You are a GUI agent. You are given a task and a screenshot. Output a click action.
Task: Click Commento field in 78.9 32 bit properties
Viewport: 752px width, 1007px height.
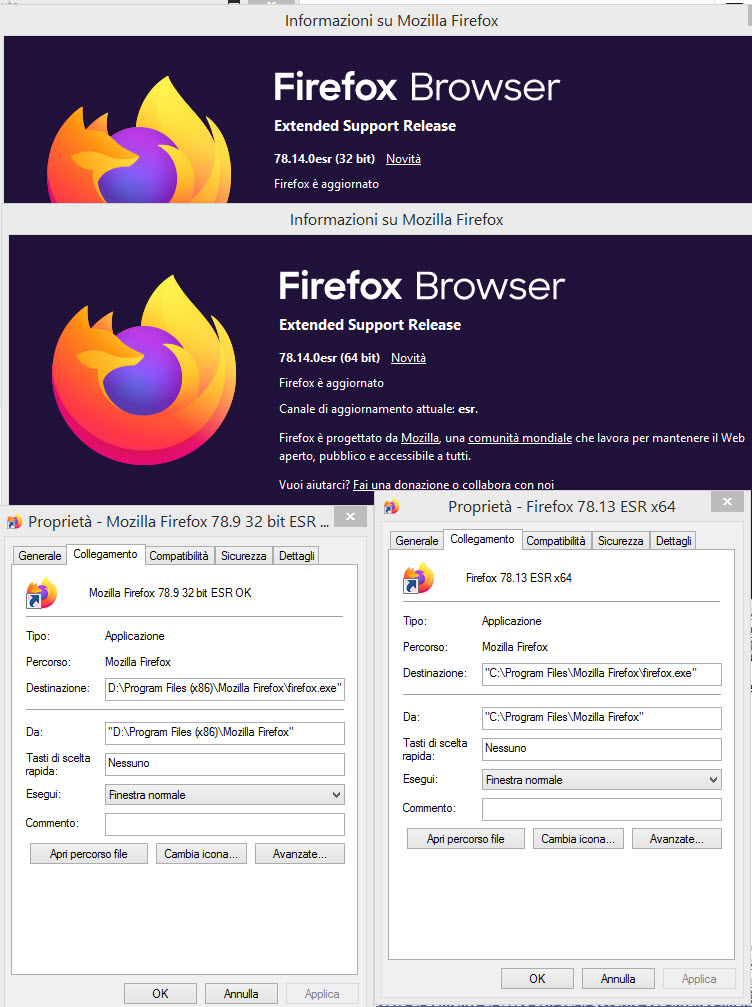pos(225,824)
